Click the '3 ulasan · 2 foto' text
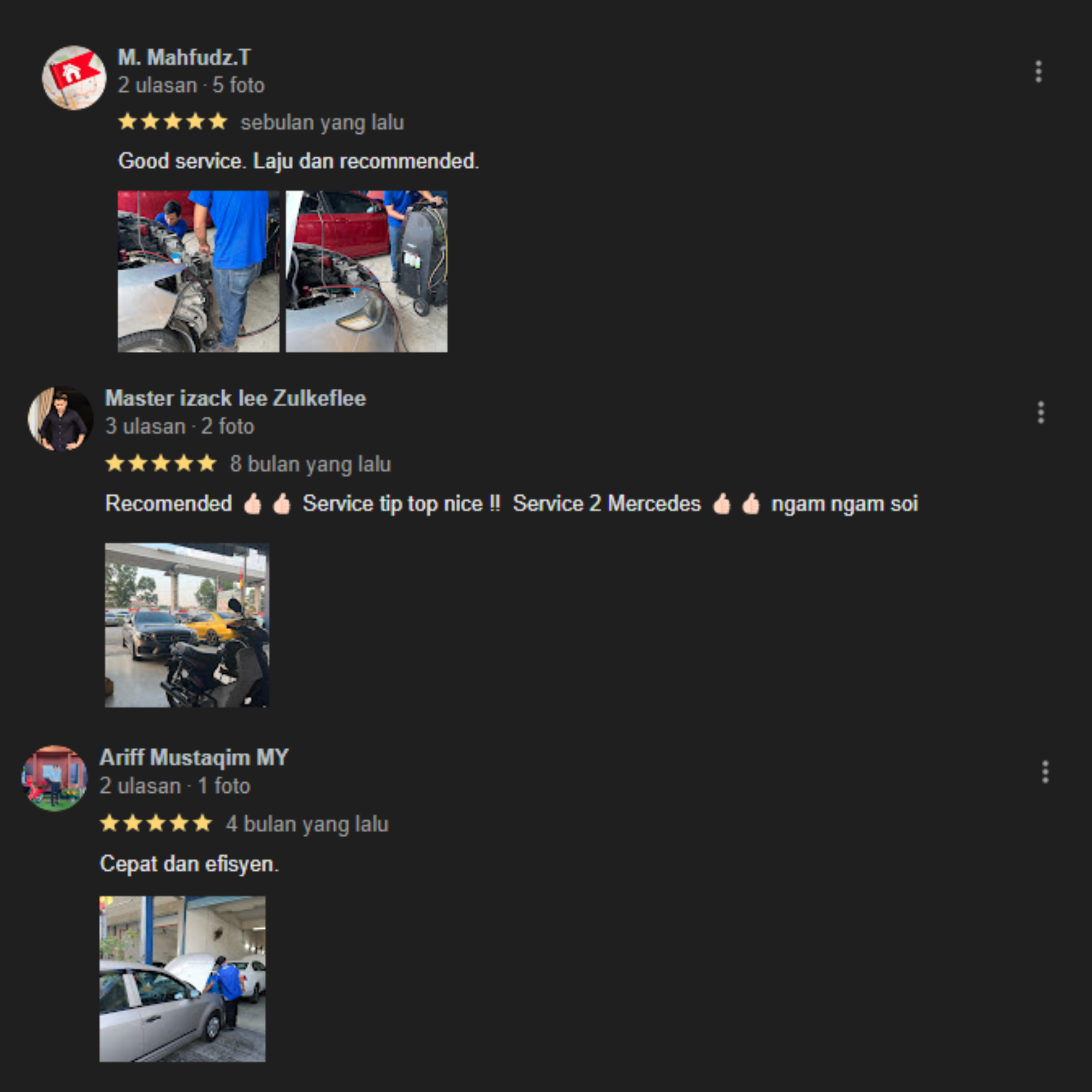Screen dimensions: 1092x1092 pyautogui.click(x=180, y=426)
